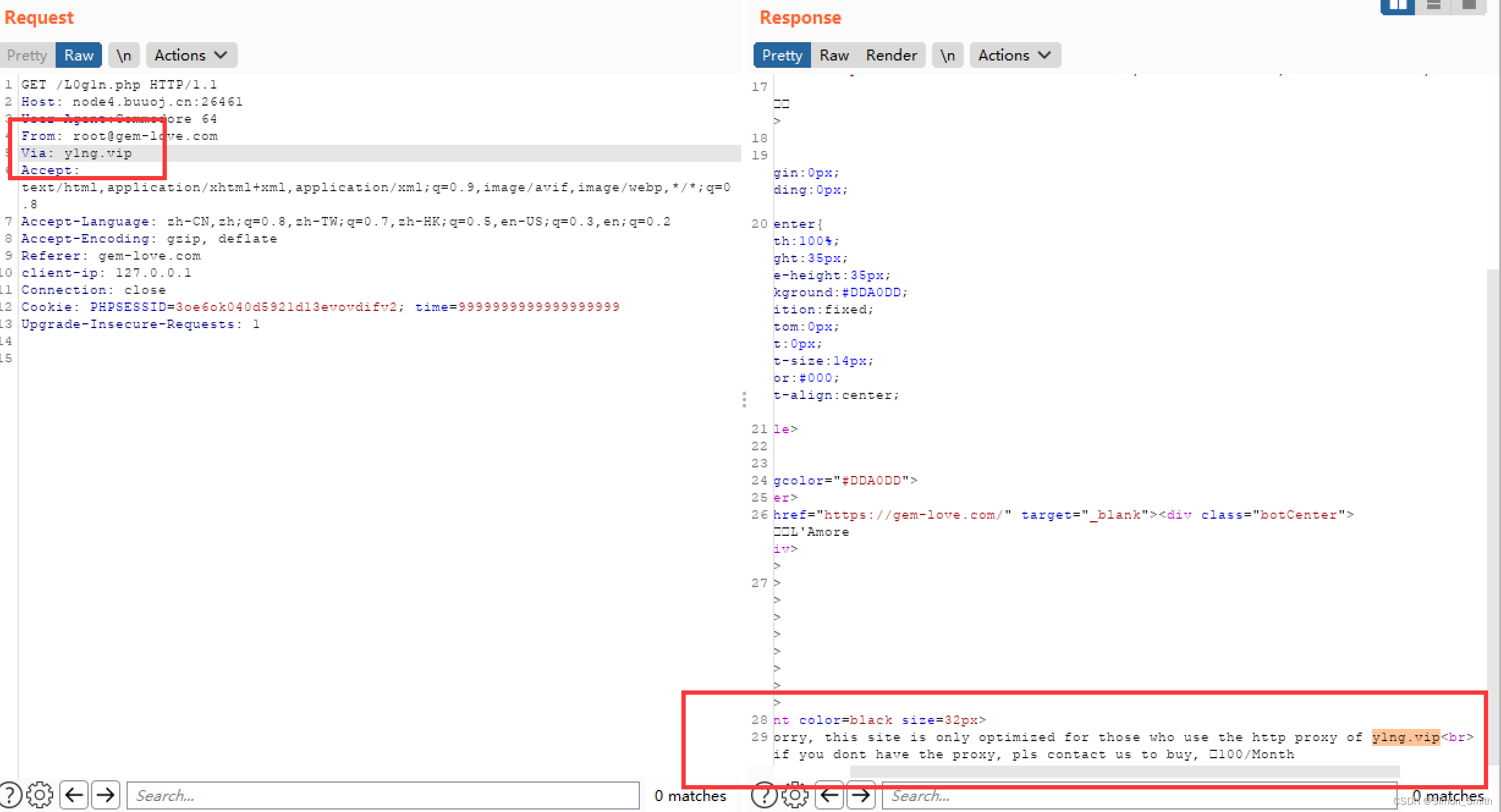Go to previous Response search match
Viewport: 1501px width, 812px height.
pyautogui.click(x=829, y=795)
